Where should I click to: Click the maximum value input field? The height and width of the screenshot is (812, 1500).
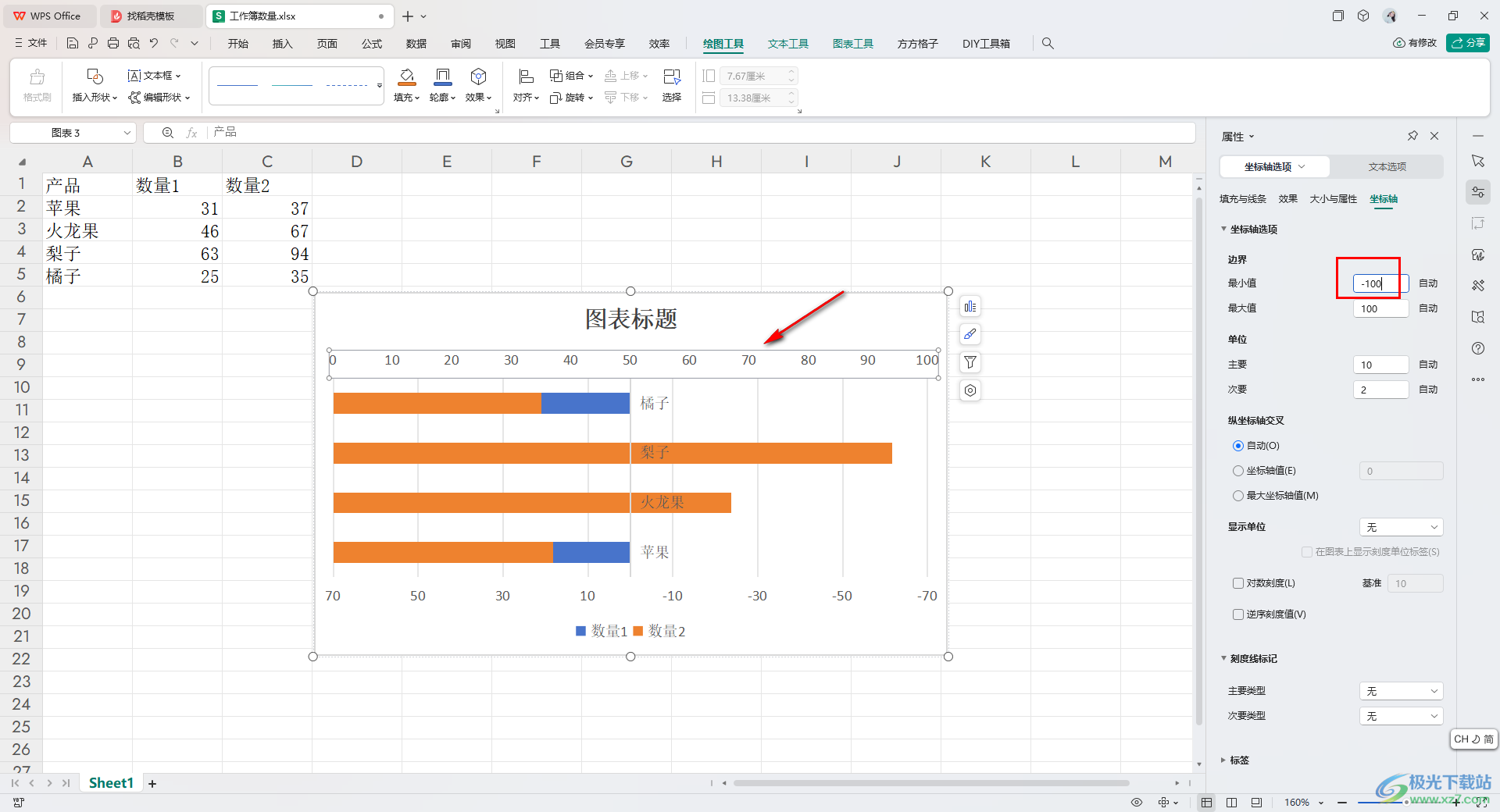[x=1380, y=308]
